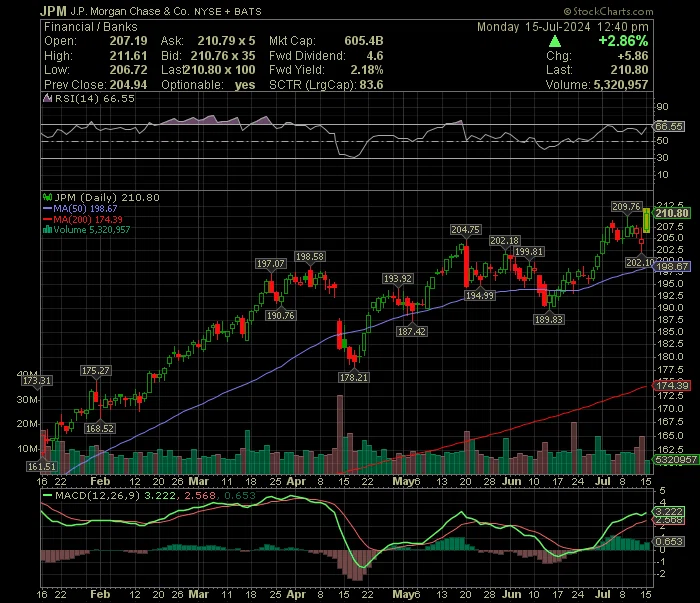Click the Open value 207.19

pos(129,41)
